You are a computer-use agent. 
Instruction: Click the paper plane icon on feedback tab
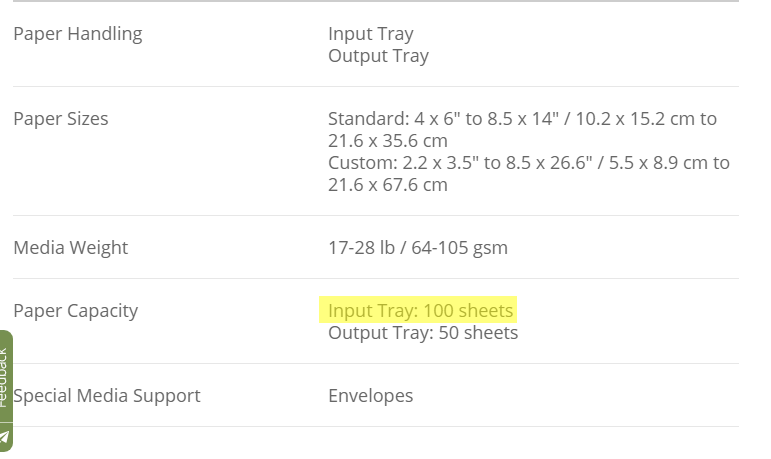[x=4, y=437]
